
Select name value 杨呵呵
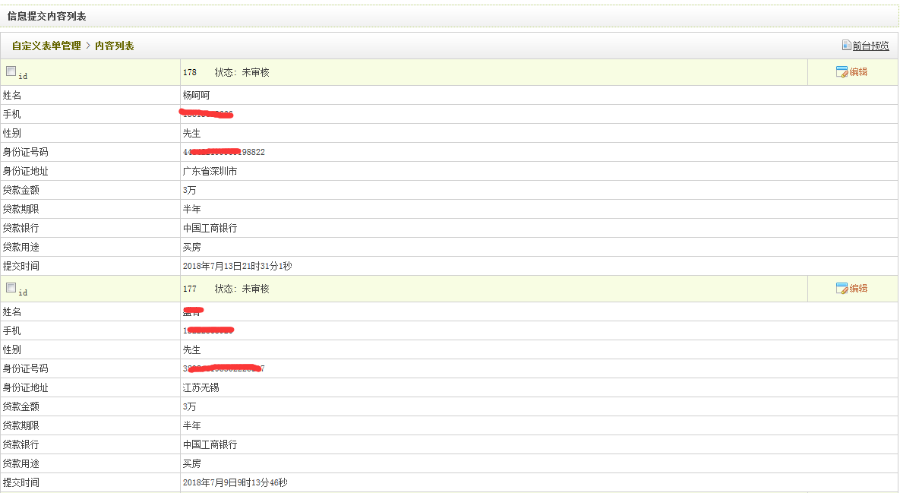[196, 95]
